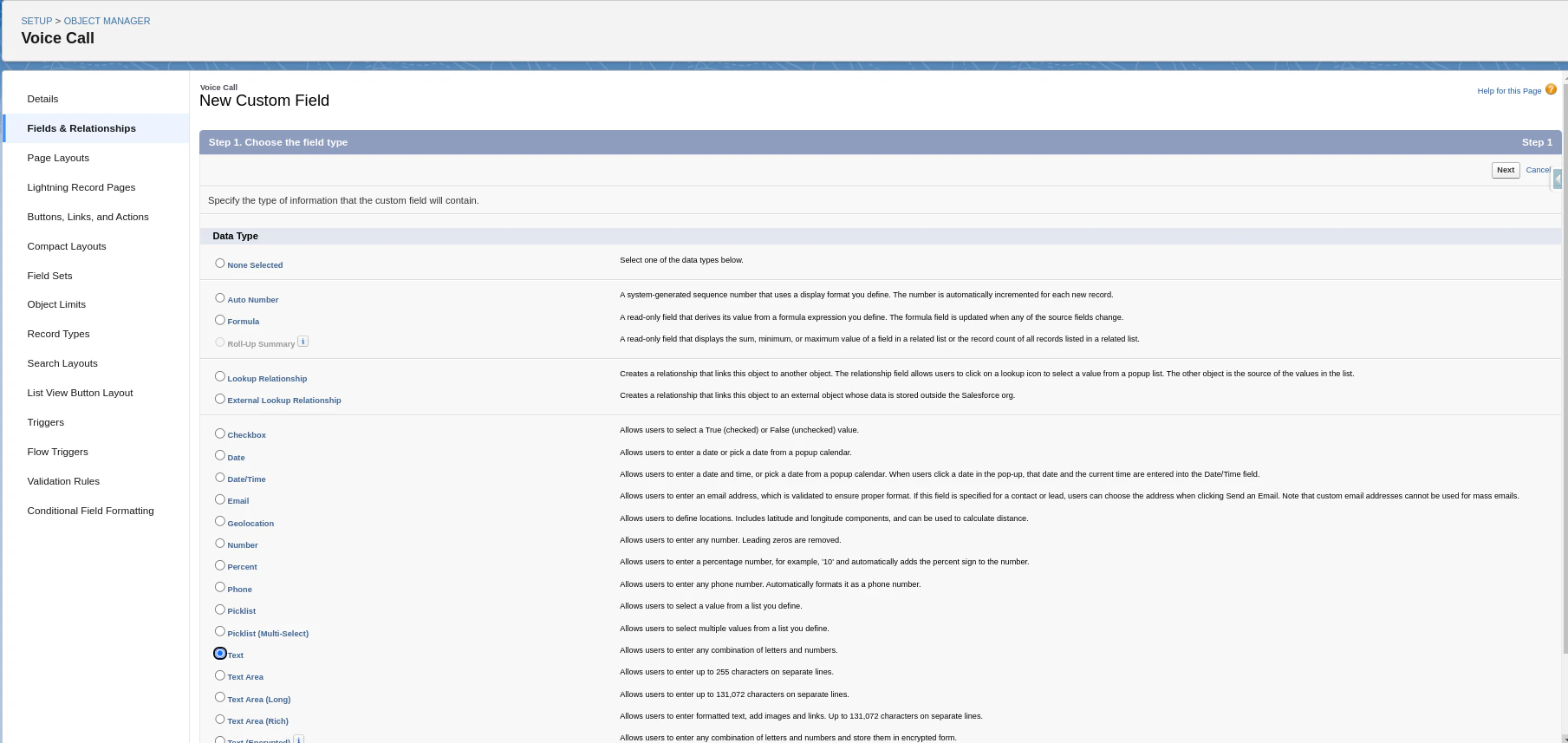Open Conditional Field Formatting
1568x743 pixels.
[95, 511]
